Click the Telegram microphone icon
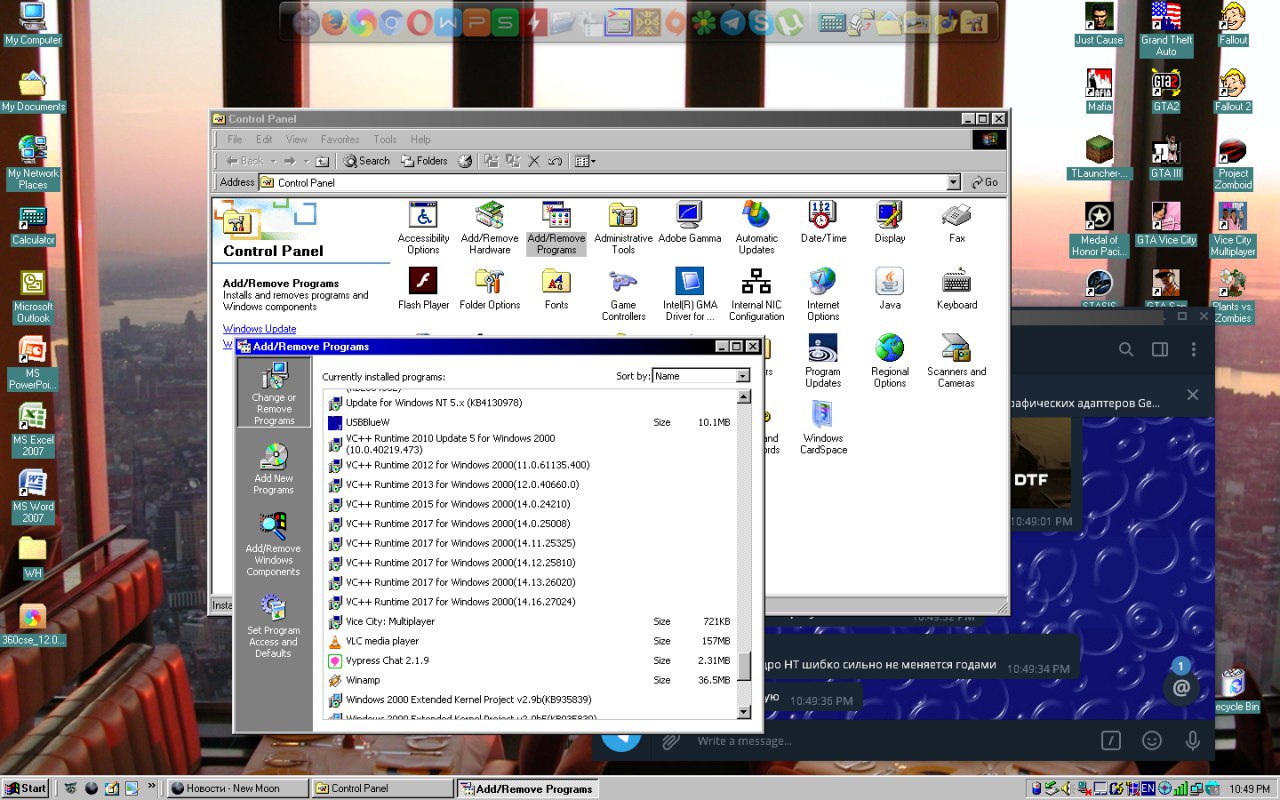 (x=1192, y=741)
